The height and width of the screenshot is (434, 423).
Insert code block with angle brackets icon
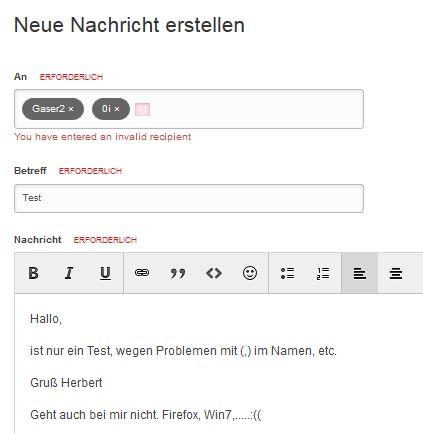click(214, 273)
